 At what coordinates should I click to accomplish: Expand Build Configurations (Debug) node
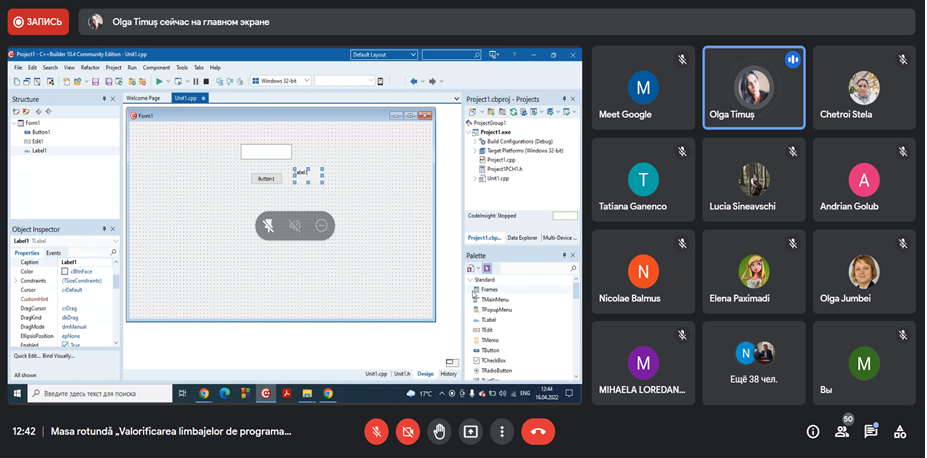[x=475, y=141]
